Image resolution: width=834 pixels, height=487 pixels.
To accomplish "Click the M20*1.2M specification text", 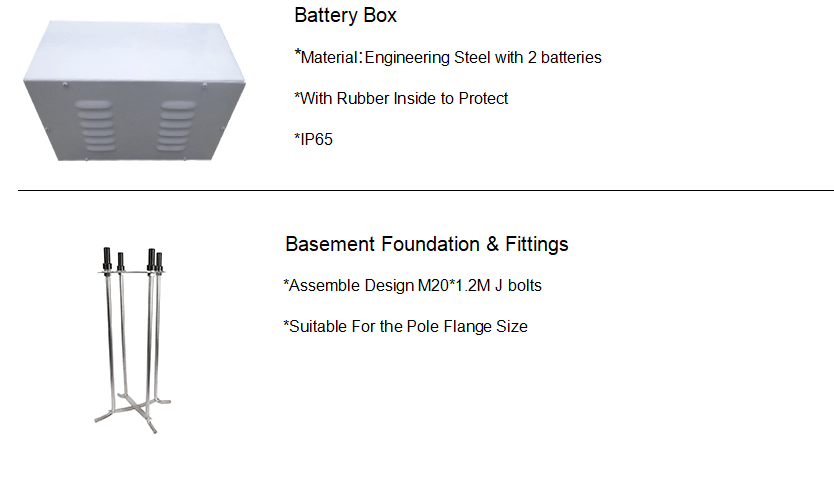I will [x=454, y=286].
